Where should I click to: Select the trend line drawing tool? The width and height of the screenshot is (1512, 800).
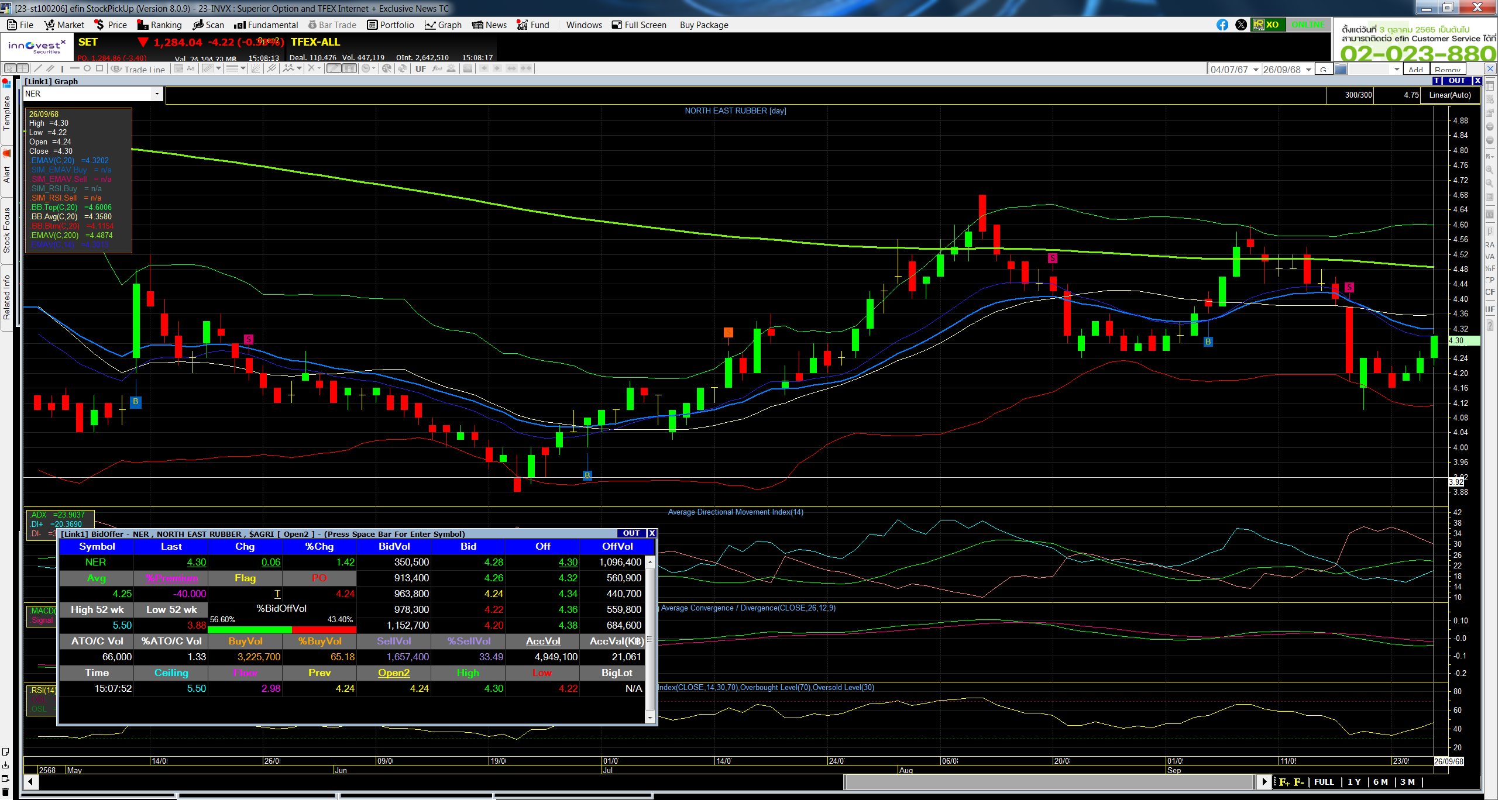(x=37, y=68)
